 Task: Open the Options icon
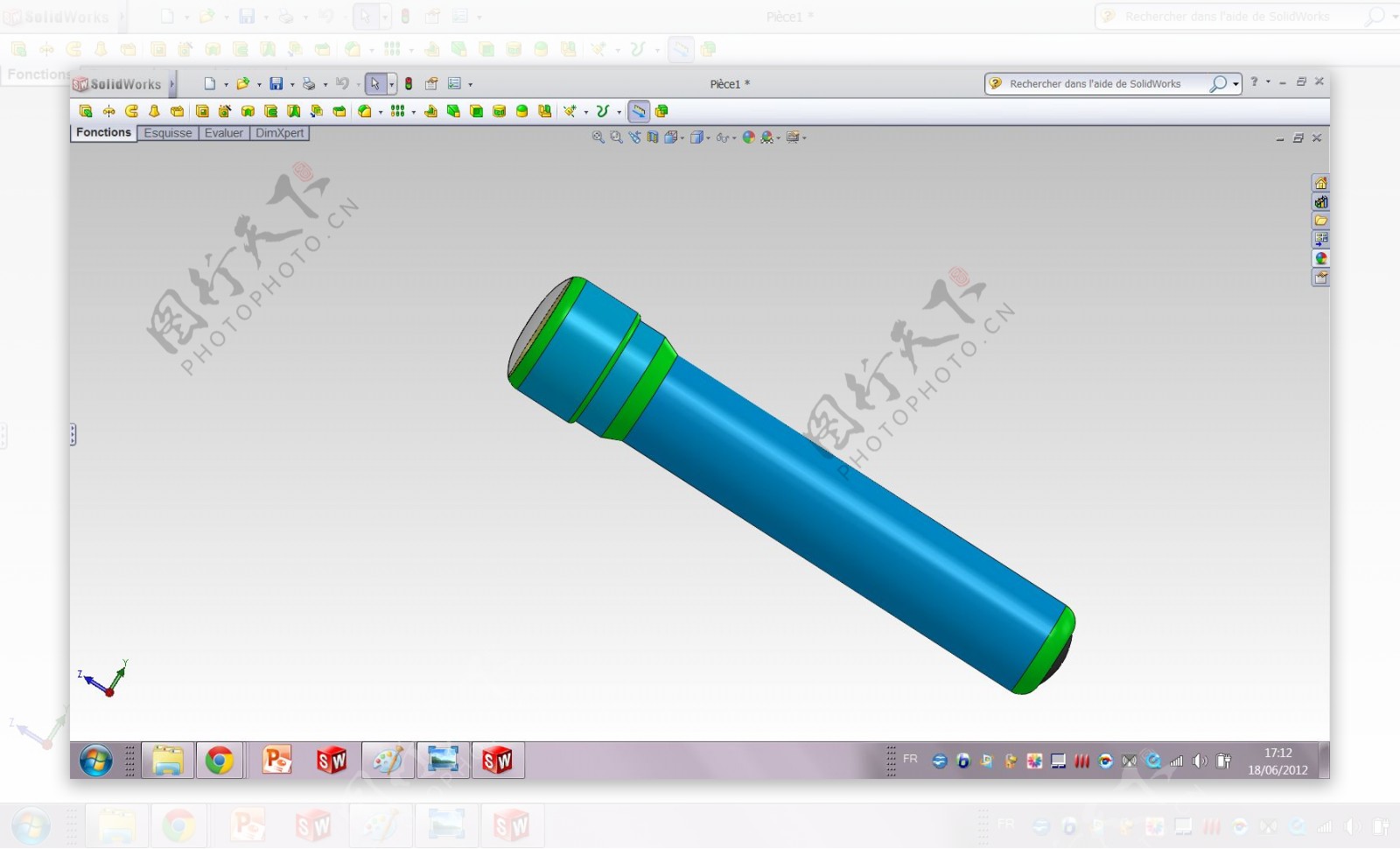454,84
